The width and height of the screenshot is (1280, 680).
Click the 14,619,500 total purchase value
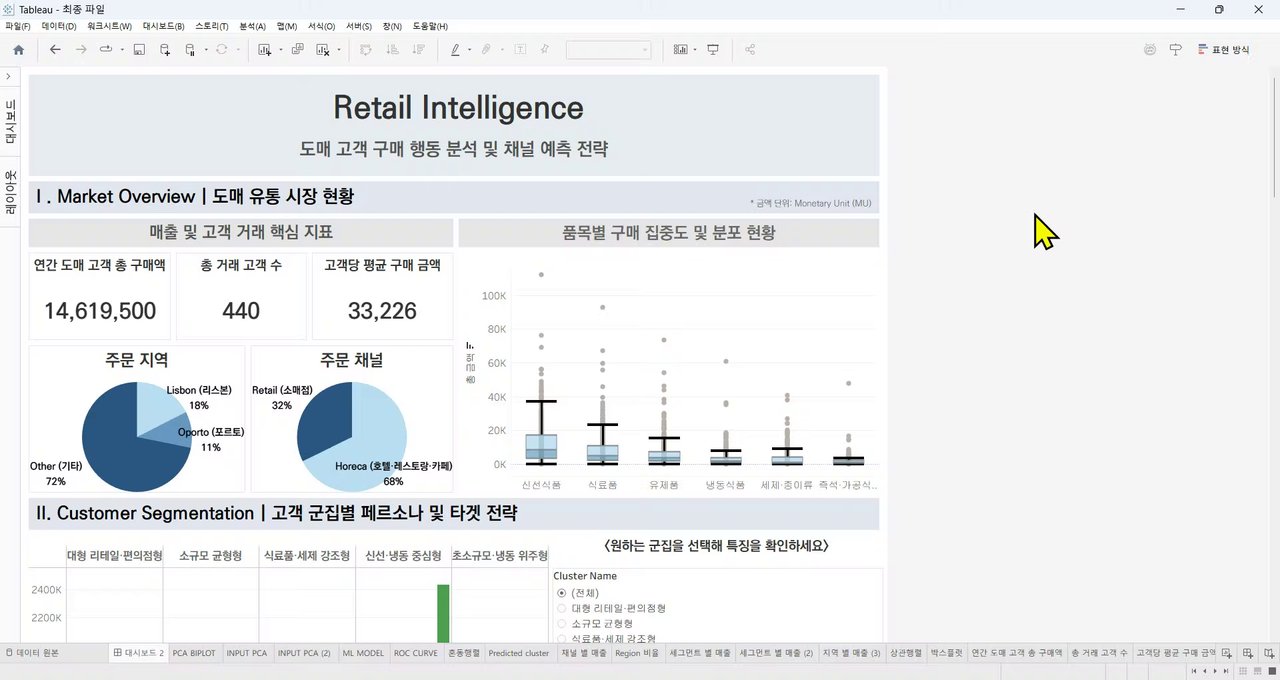[x=100, y=311]
